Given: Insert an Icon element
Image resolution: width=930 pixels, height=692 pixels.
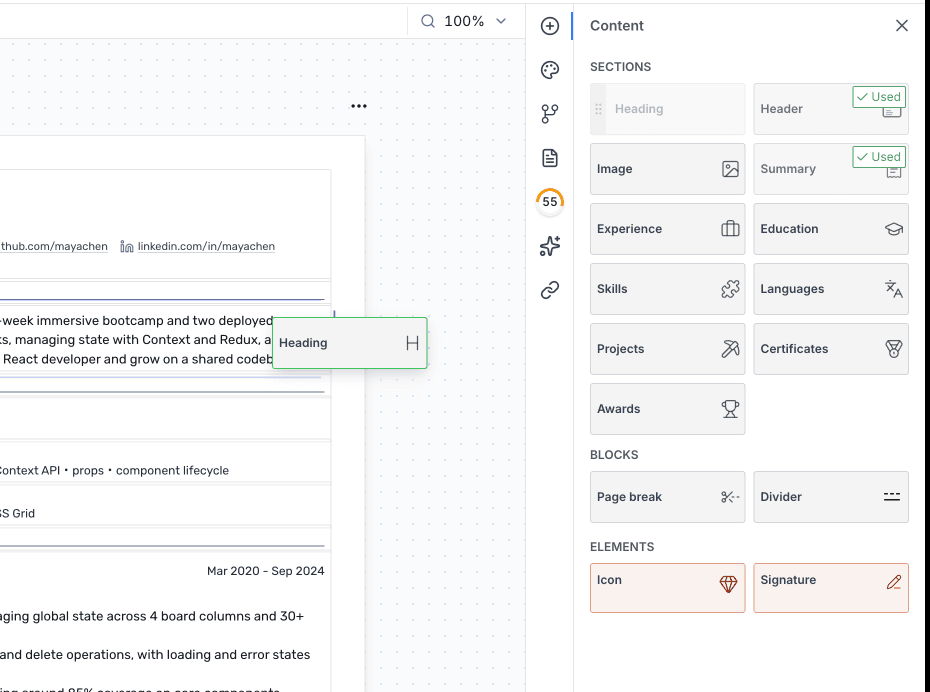Looking at the screenshot, I should click(667, 588).
